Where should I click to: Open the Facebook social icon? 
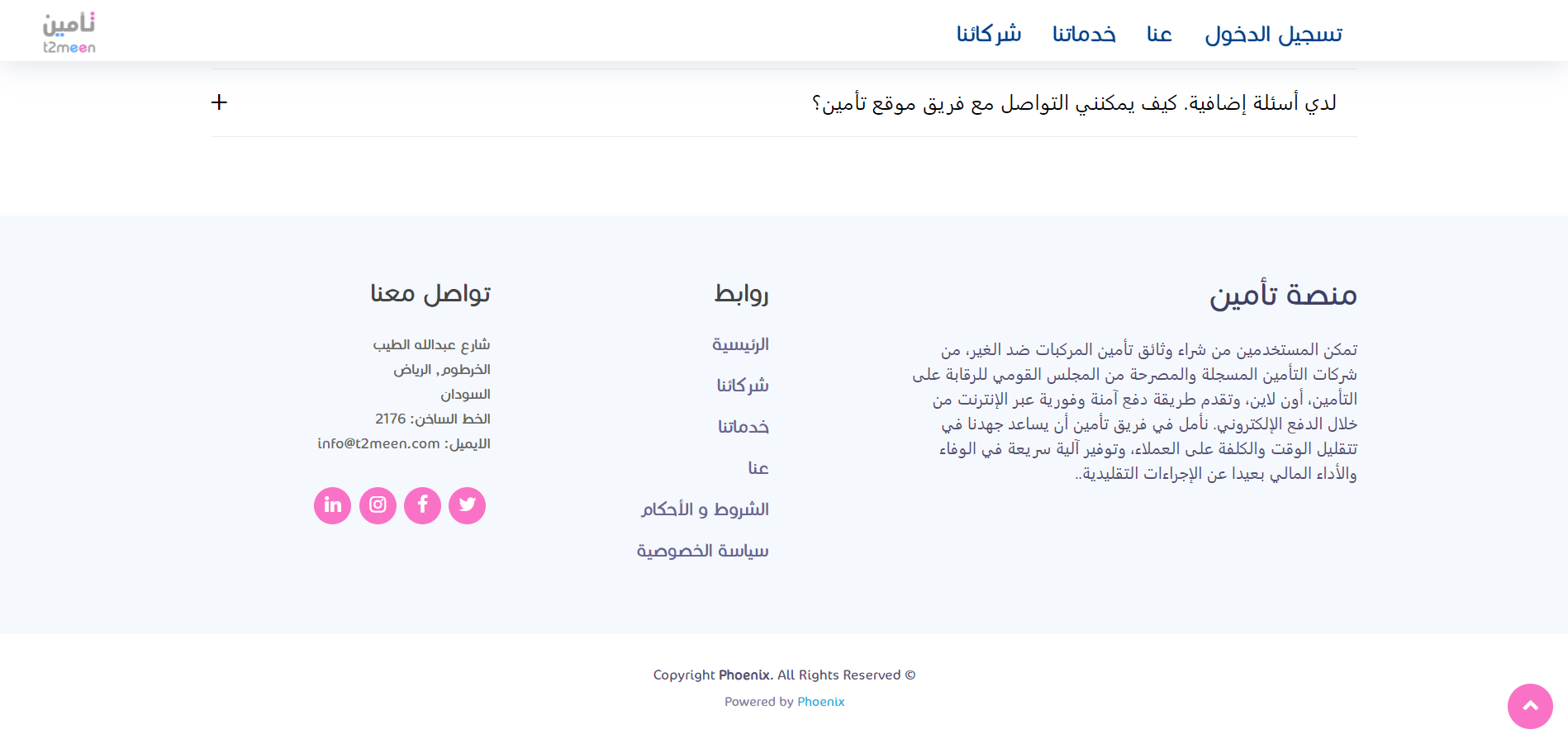422,505
